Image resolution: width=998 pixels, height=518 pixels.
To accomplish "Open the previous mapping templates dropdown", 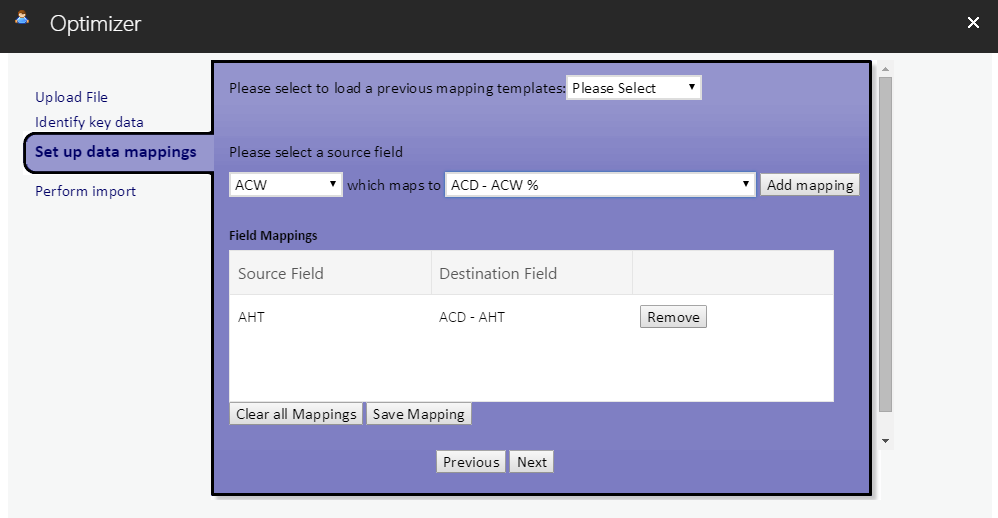I will (x=633, y=88).
